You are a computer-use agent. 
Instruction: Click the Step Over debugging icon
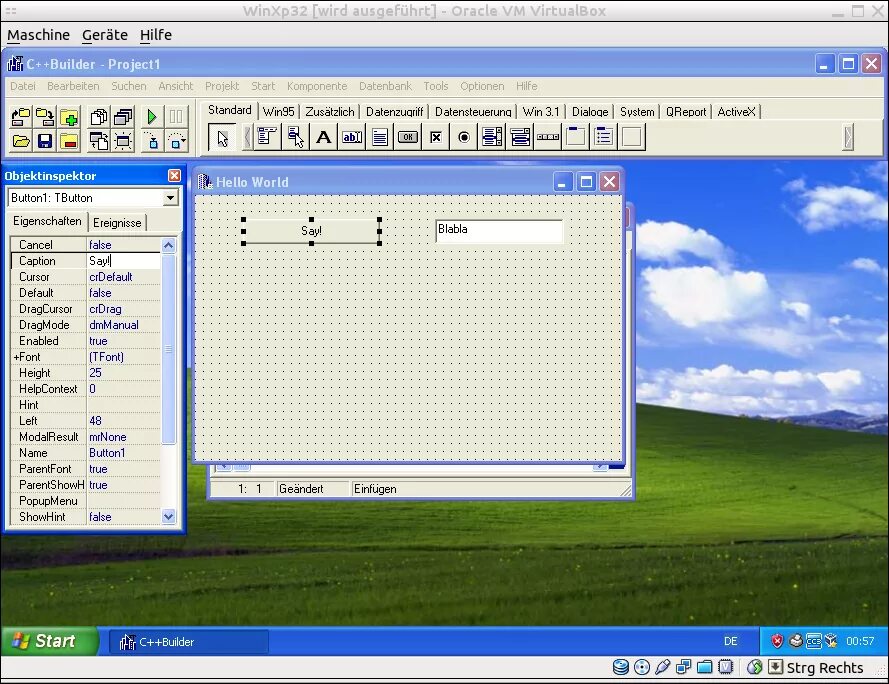tap(176, 141)
